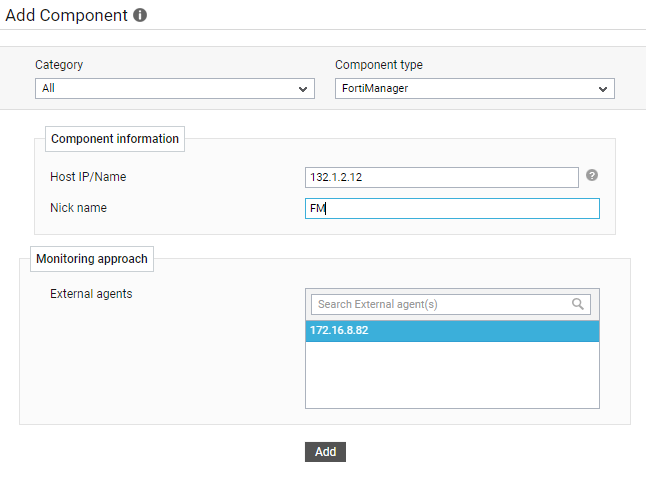This screenshot has height=478, width=646.
Task: Click the Component information section header
Action: [115, 139]
